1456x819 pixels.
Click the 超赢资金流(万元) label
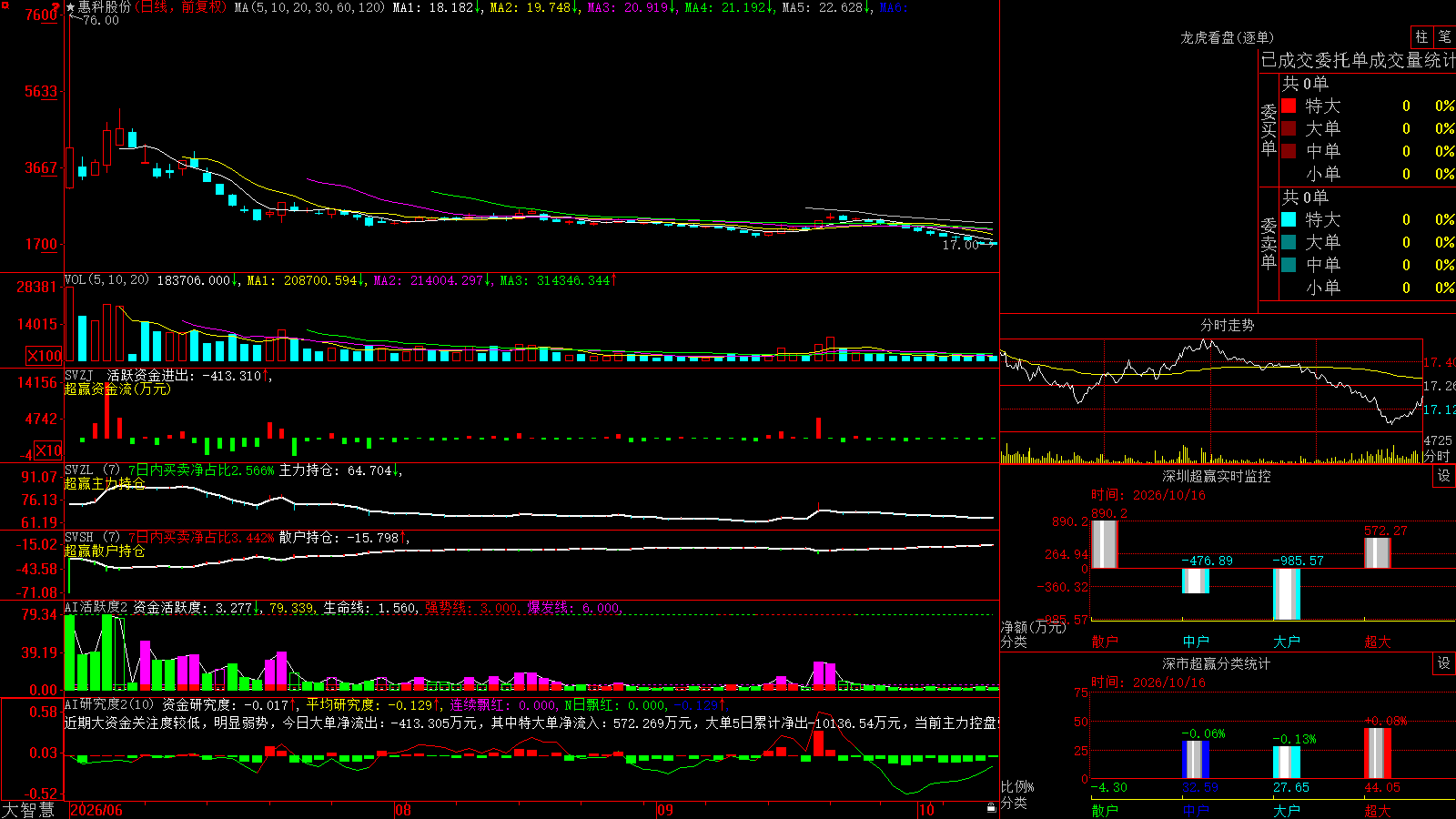click(117, 389)
